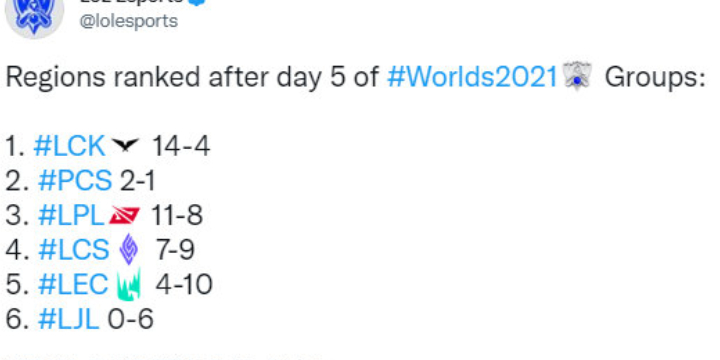This screenshot has width=720, height=360.
Task: Open the #Worlds2021 hashtag
Action: coord(472,77)
